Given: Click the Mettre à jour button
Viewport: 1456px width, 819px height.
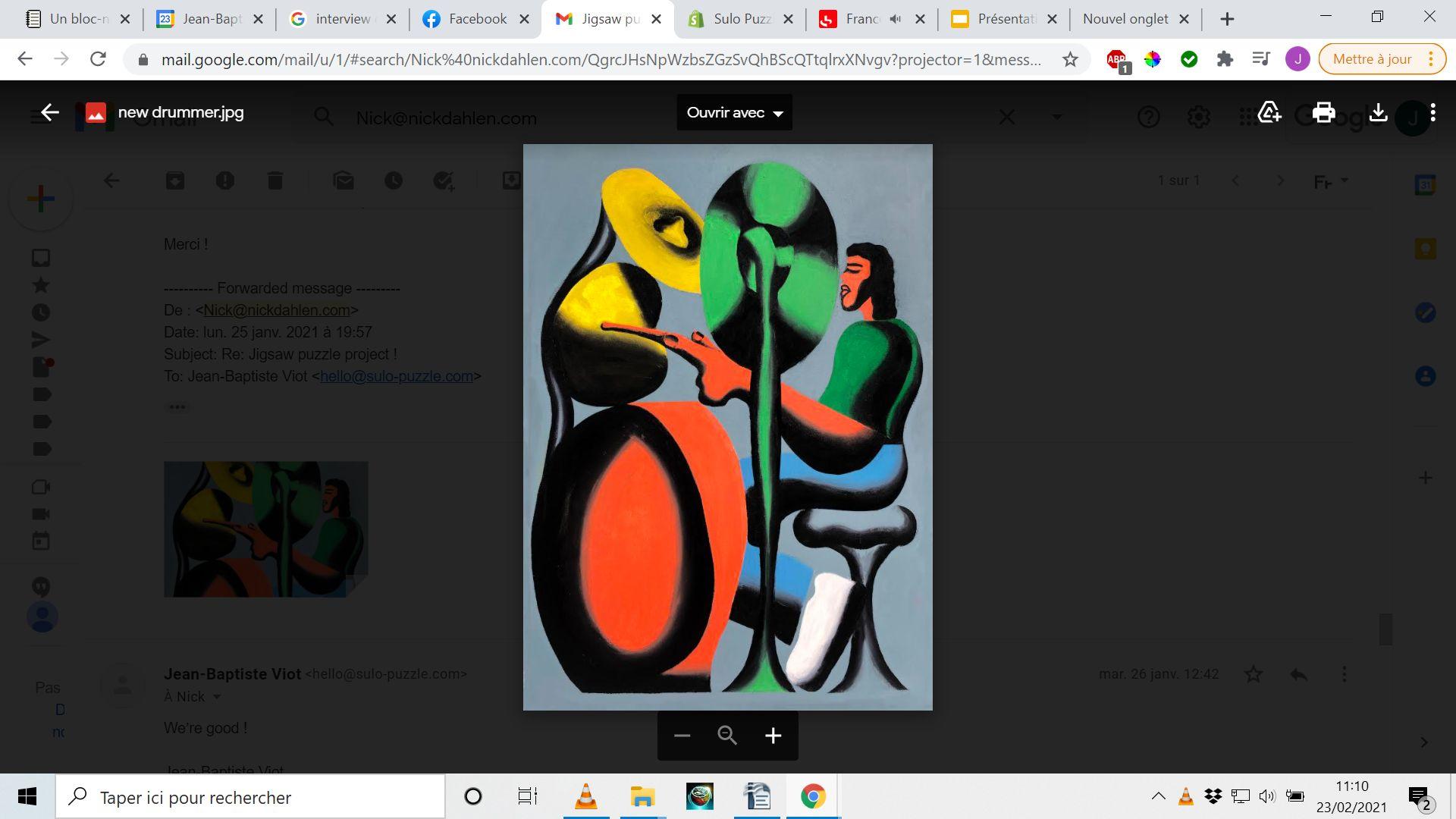Looking at the screenshot, I should (x=1372, y=59).
